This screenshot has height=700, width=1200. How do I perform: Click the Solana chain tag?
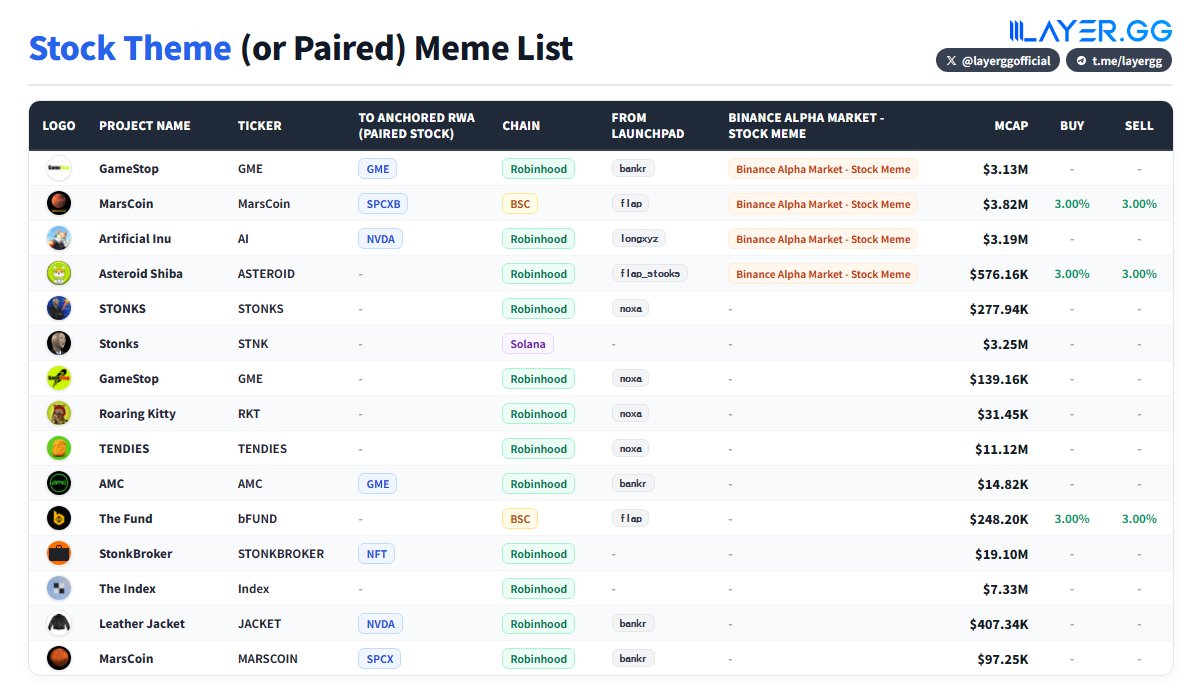(528, 344)
